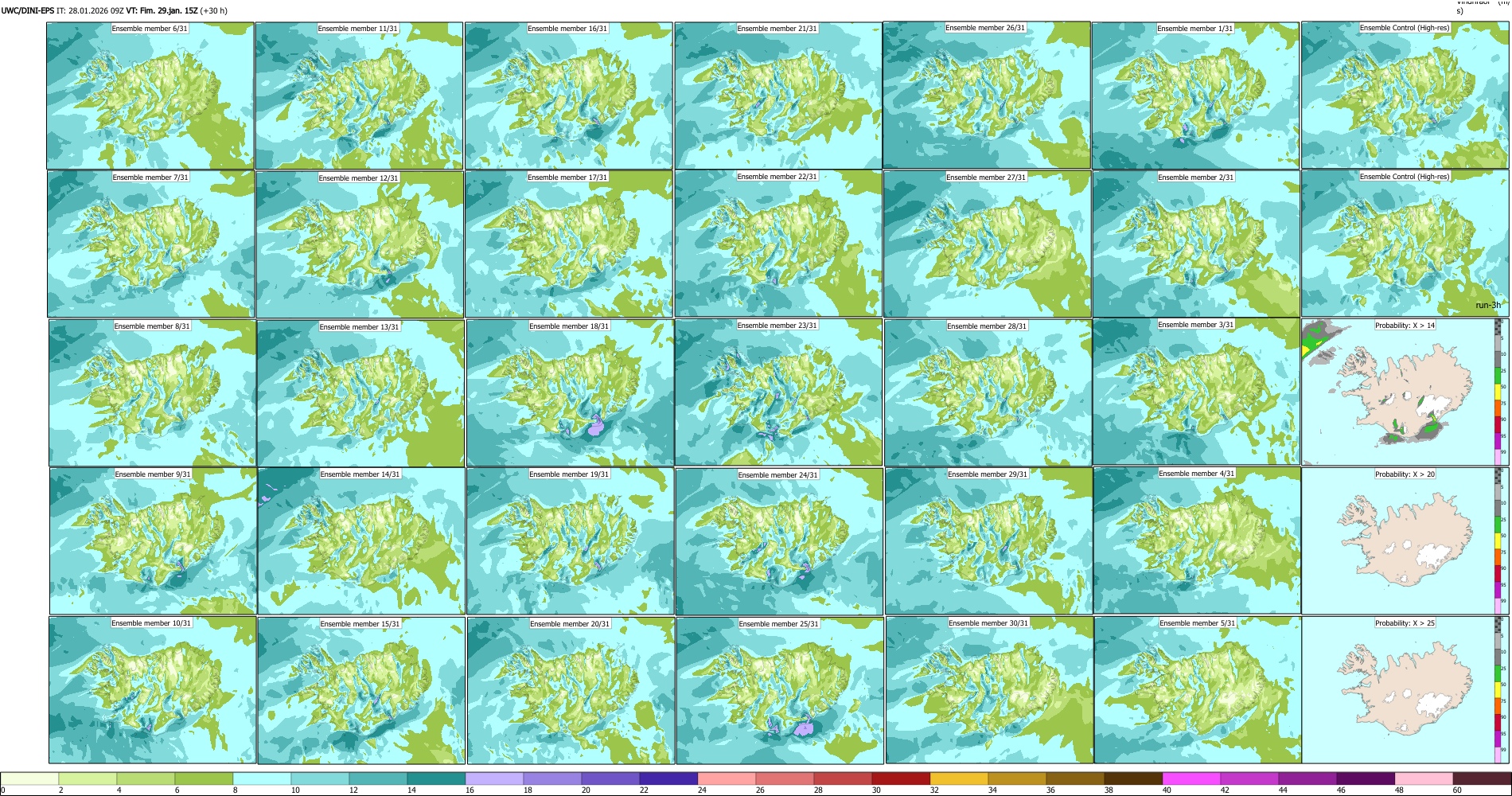
Task: Click the 'run-3h' label text
Action: pos(1488,306)
